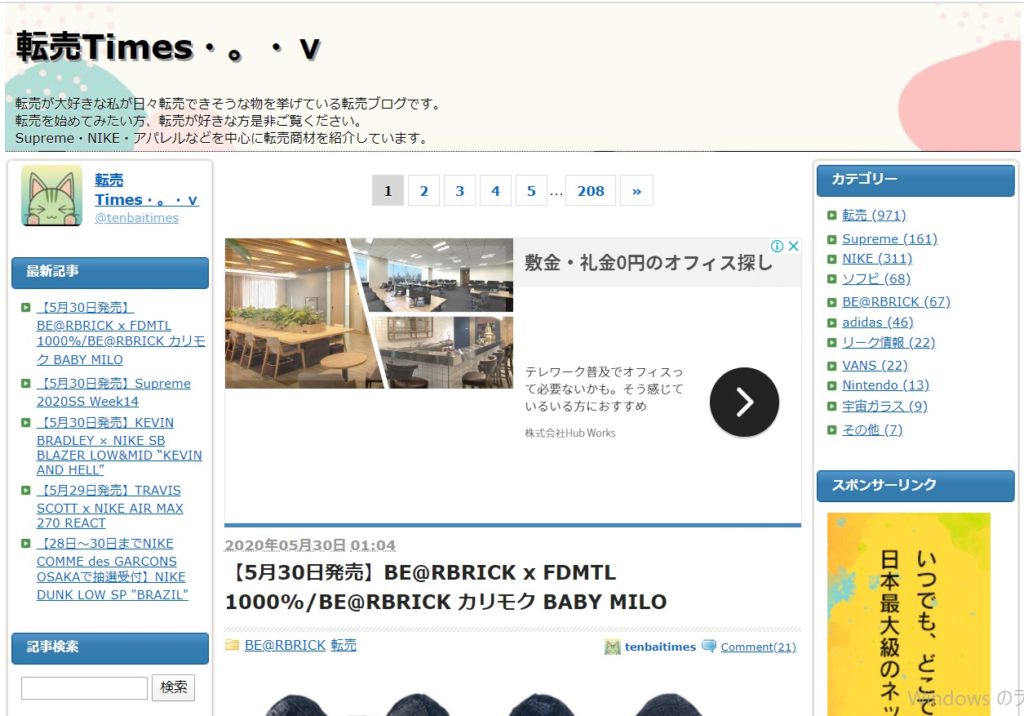Click the 株式会社Hub Works advertiser text

tap(570, 433)
